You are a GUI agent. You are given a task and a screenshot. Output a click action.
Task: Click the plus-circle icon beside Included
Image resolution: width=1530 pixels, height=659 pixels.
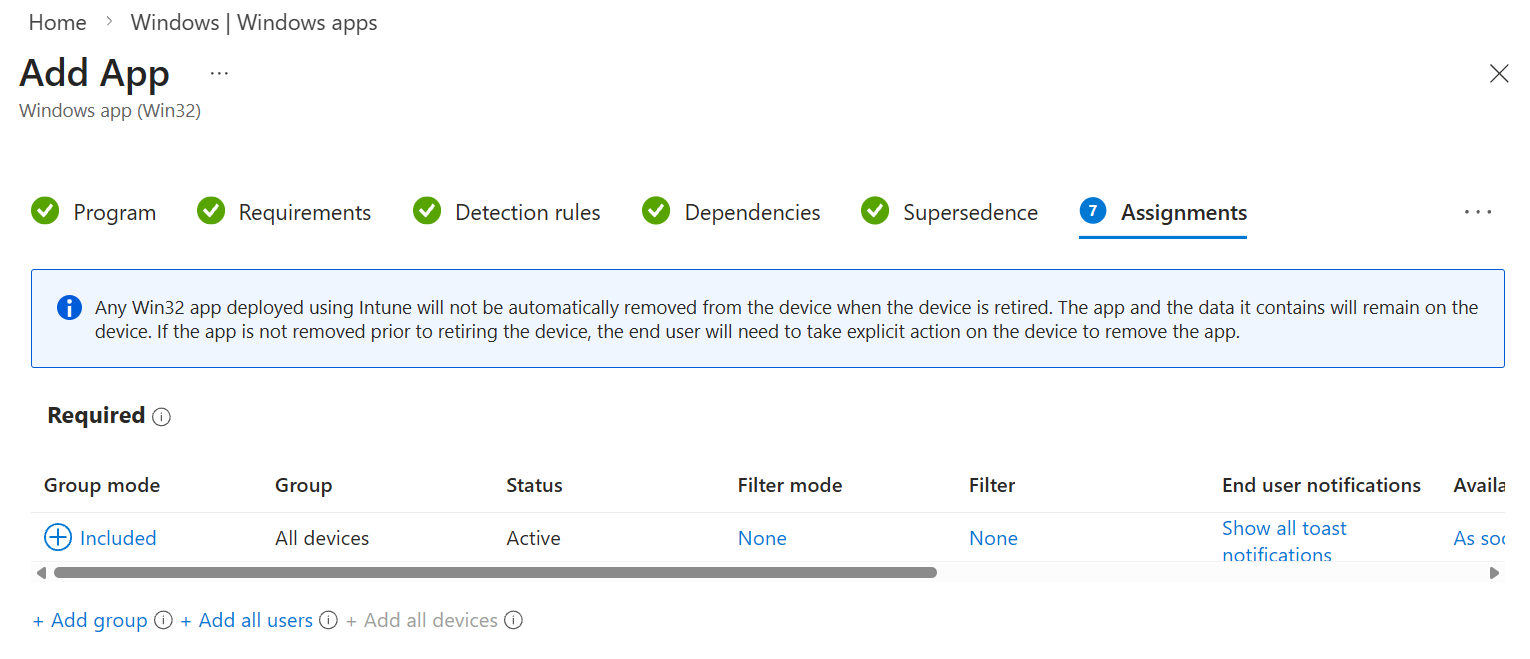click(x=58, y=537)
